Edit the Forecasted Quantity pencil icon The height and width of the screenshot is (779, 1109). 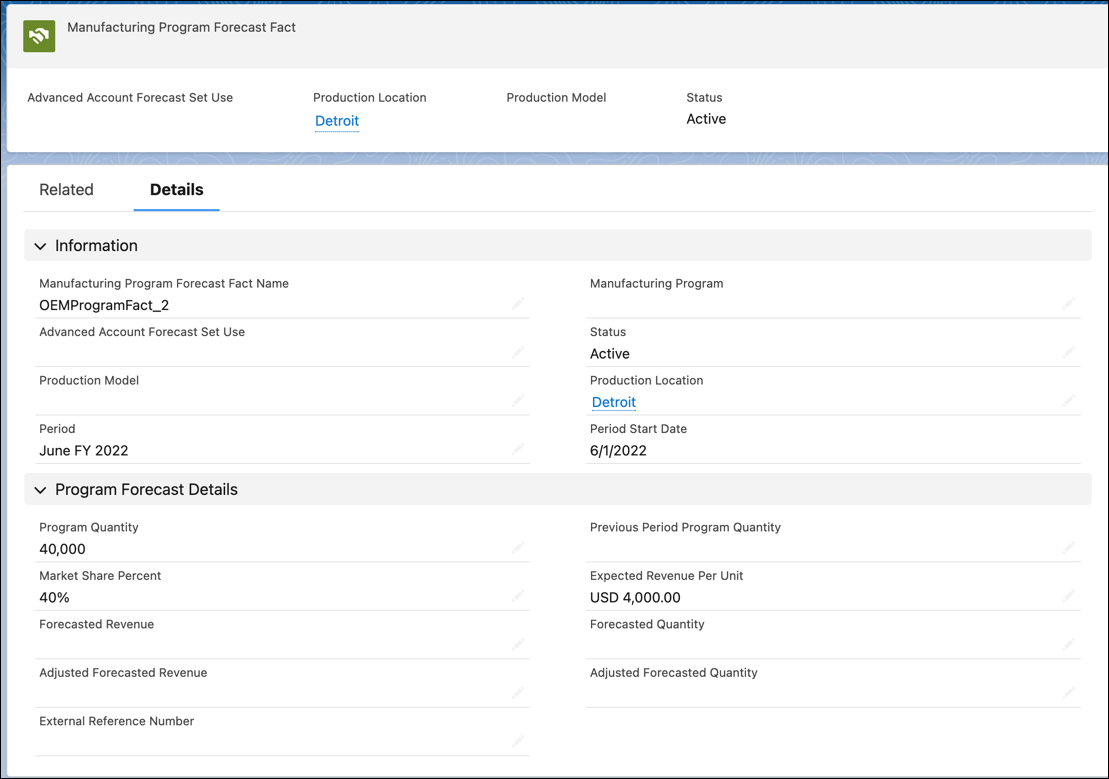pyautogui.click(x=1068, y=644)
